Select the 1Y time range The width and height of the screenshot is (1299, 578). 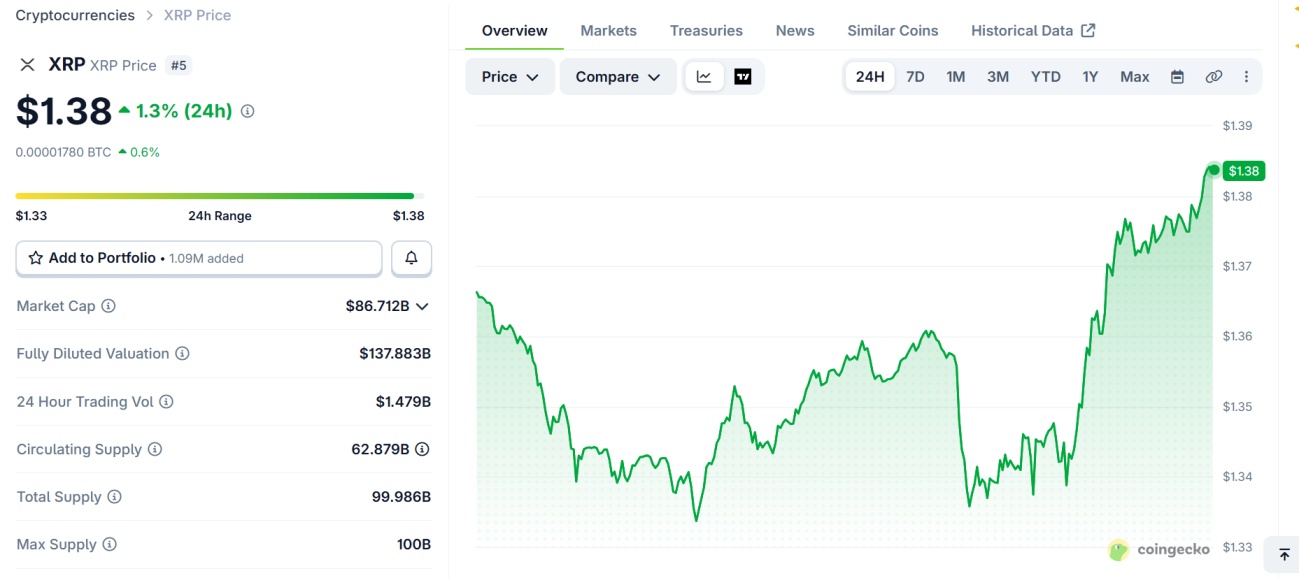[1090, 77]
